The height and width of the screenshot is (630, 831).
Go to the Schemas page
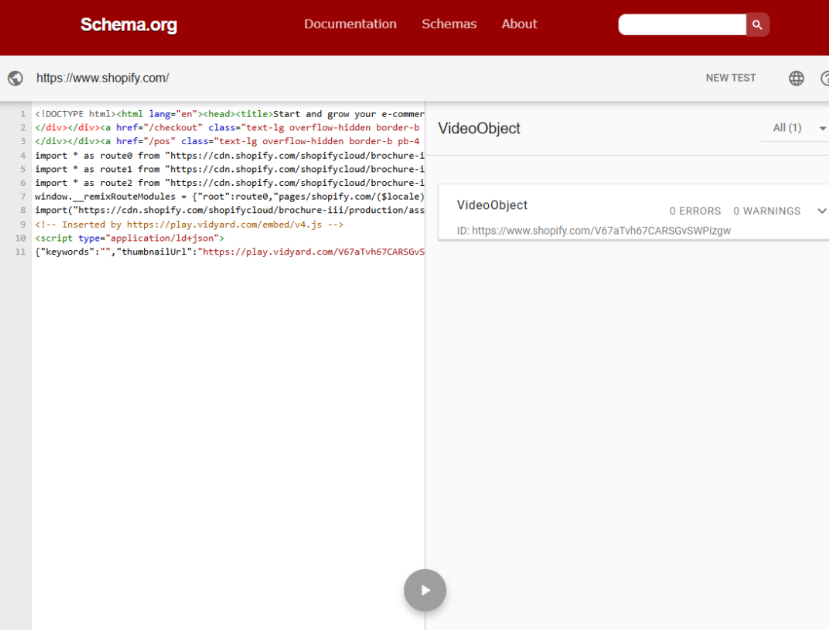[x=449, y=24]
